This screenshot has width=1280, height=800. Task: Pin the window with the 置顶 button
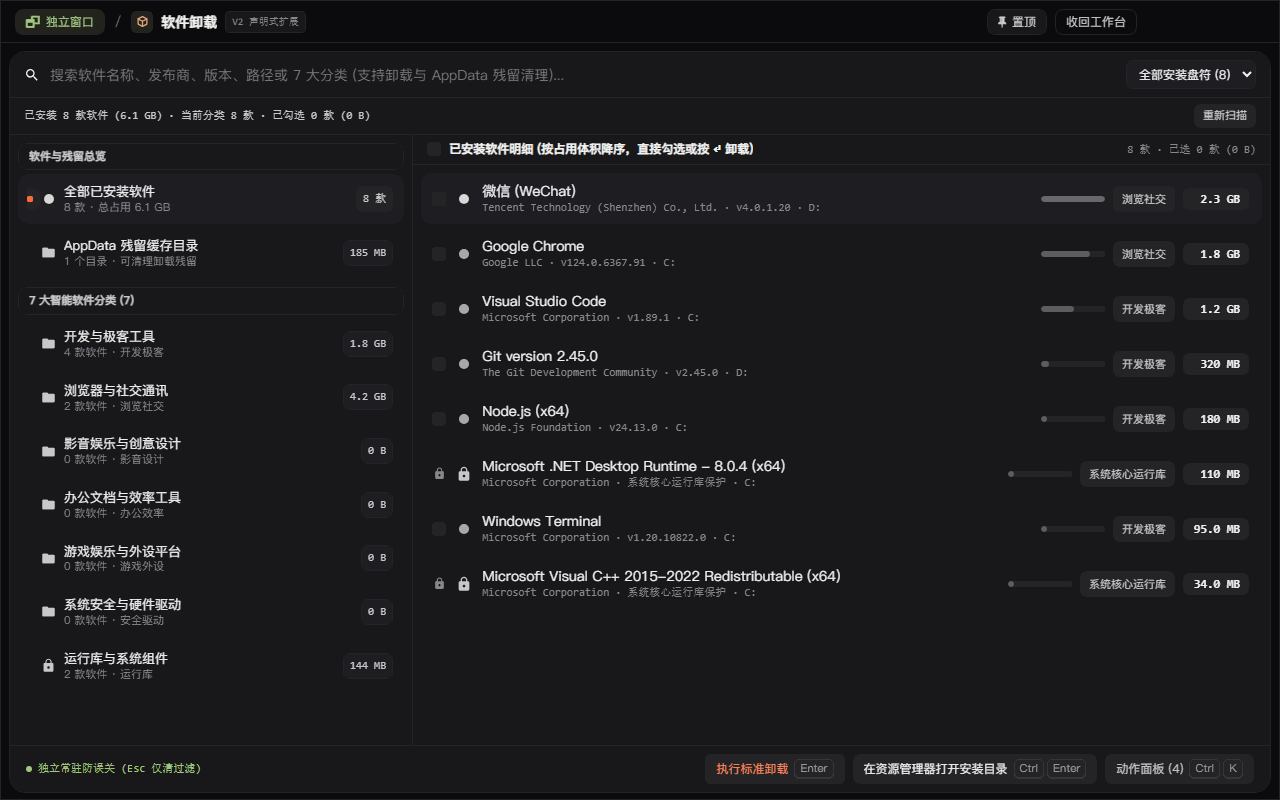coord(1017,22)
